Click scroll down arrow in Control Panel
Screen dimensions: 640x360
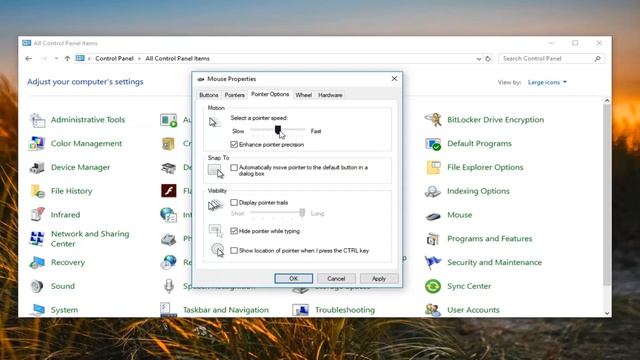click(607, 313)
